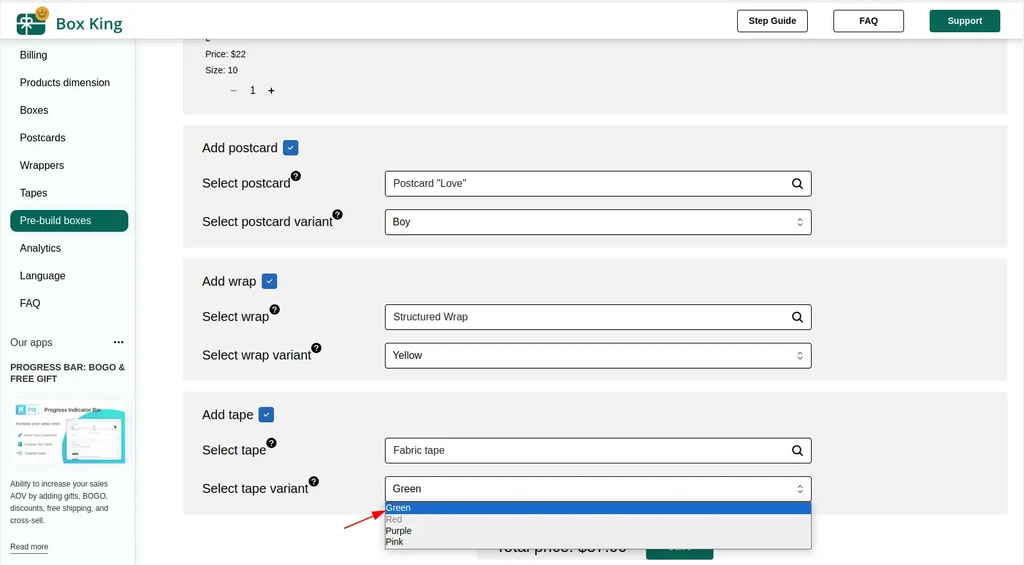Go to Billing in sidebar
Screen dimensions: 1024x565
pyautogui.click(x=33, y=55)
